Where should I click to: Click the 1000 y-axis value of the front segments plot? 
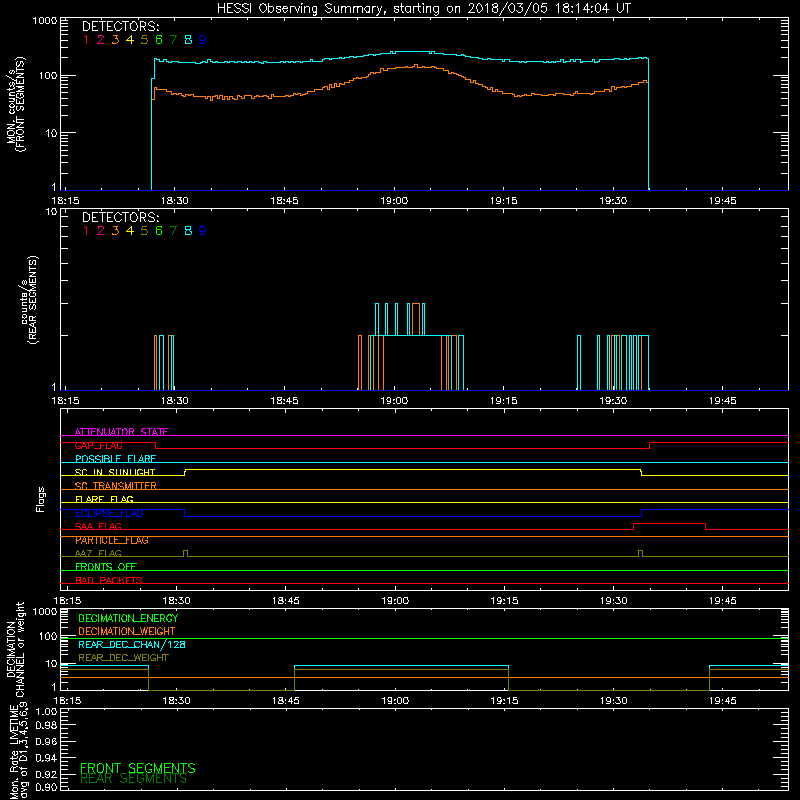(45, 21)
